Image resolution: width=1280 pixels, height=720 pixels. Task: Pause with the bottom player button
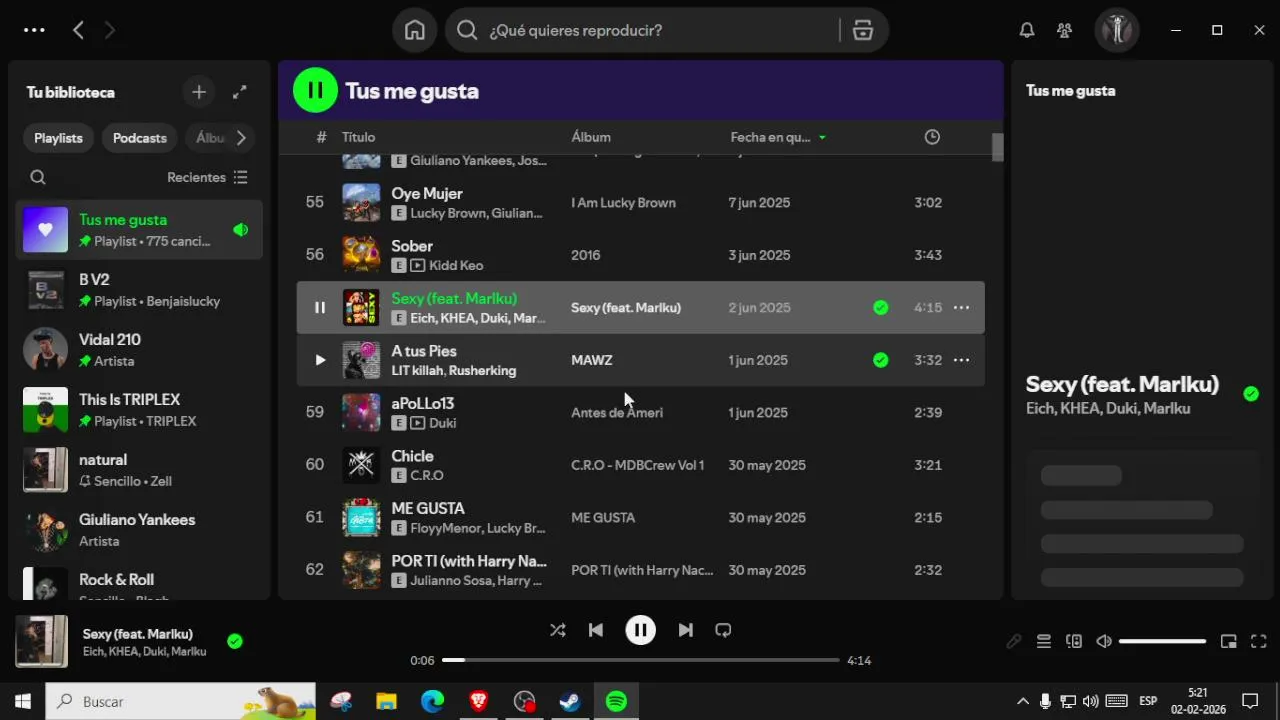point(640,630)
